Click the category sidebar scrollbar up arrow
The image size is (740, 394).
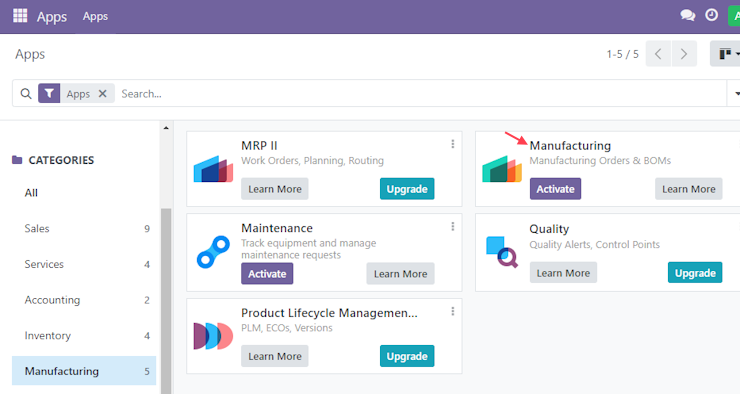166,128
